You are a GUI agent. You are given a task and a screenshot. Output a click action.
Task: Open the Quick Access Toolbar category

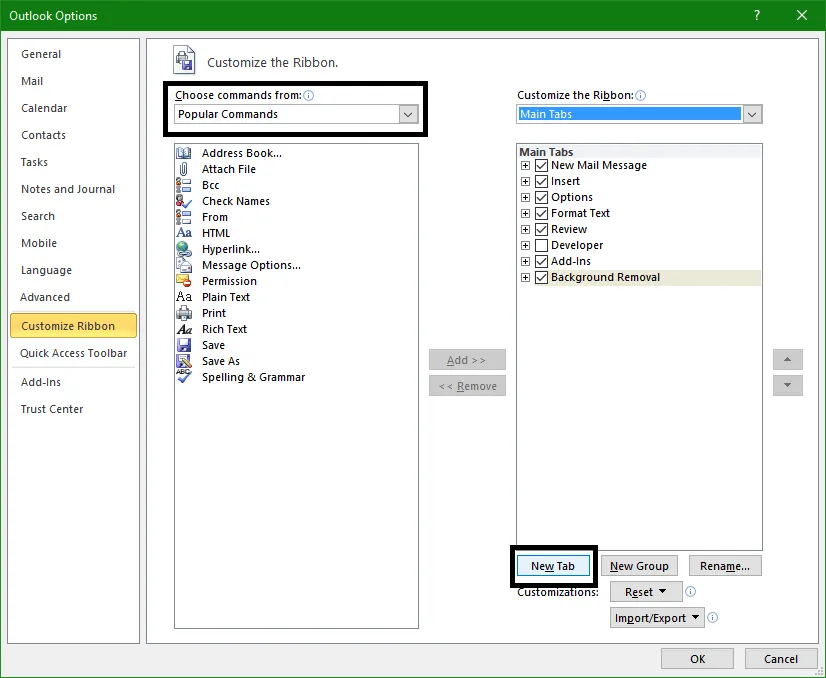click(74, 353)
